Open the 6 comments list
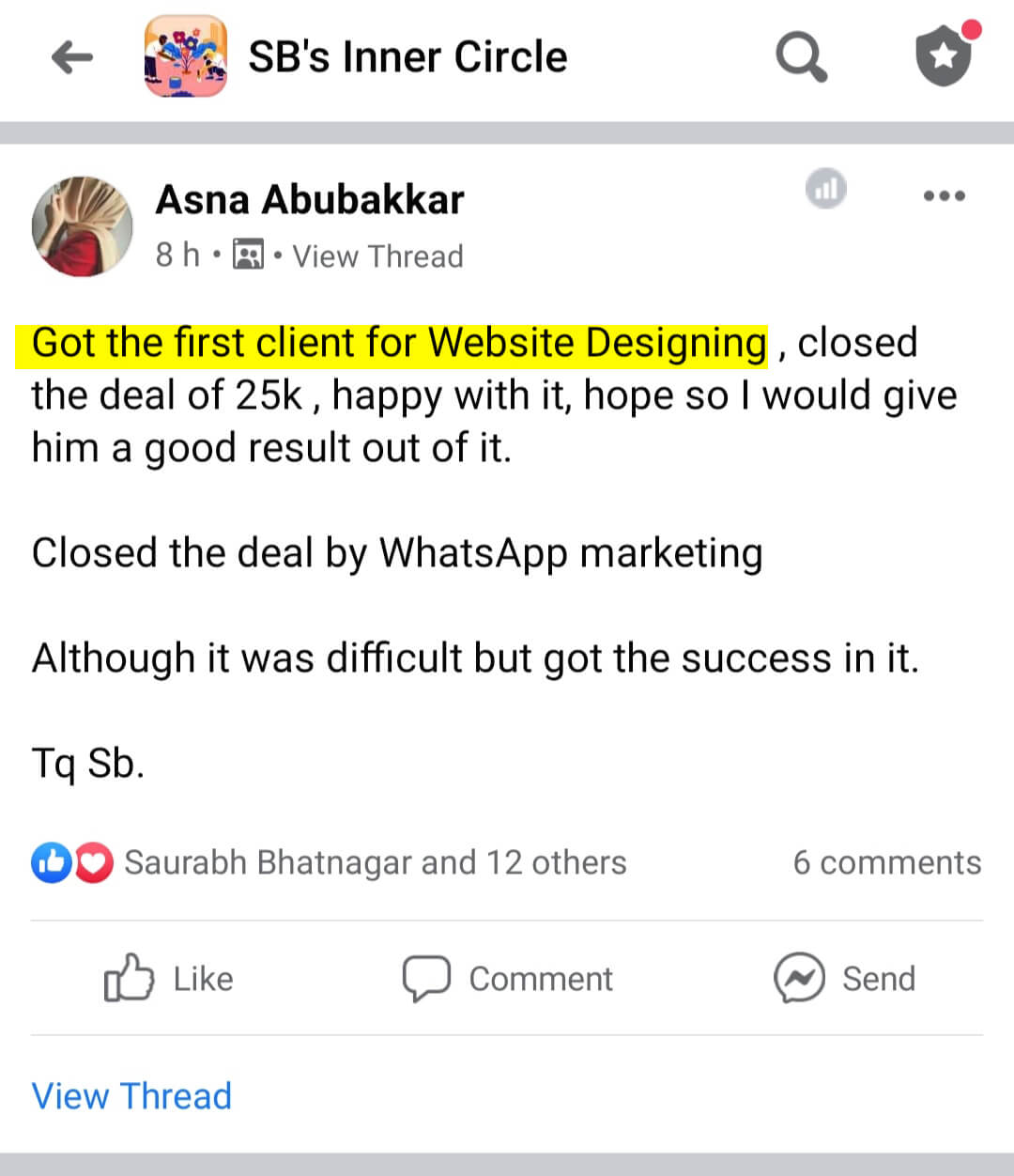1014x1176 pixels. point(887,861)
